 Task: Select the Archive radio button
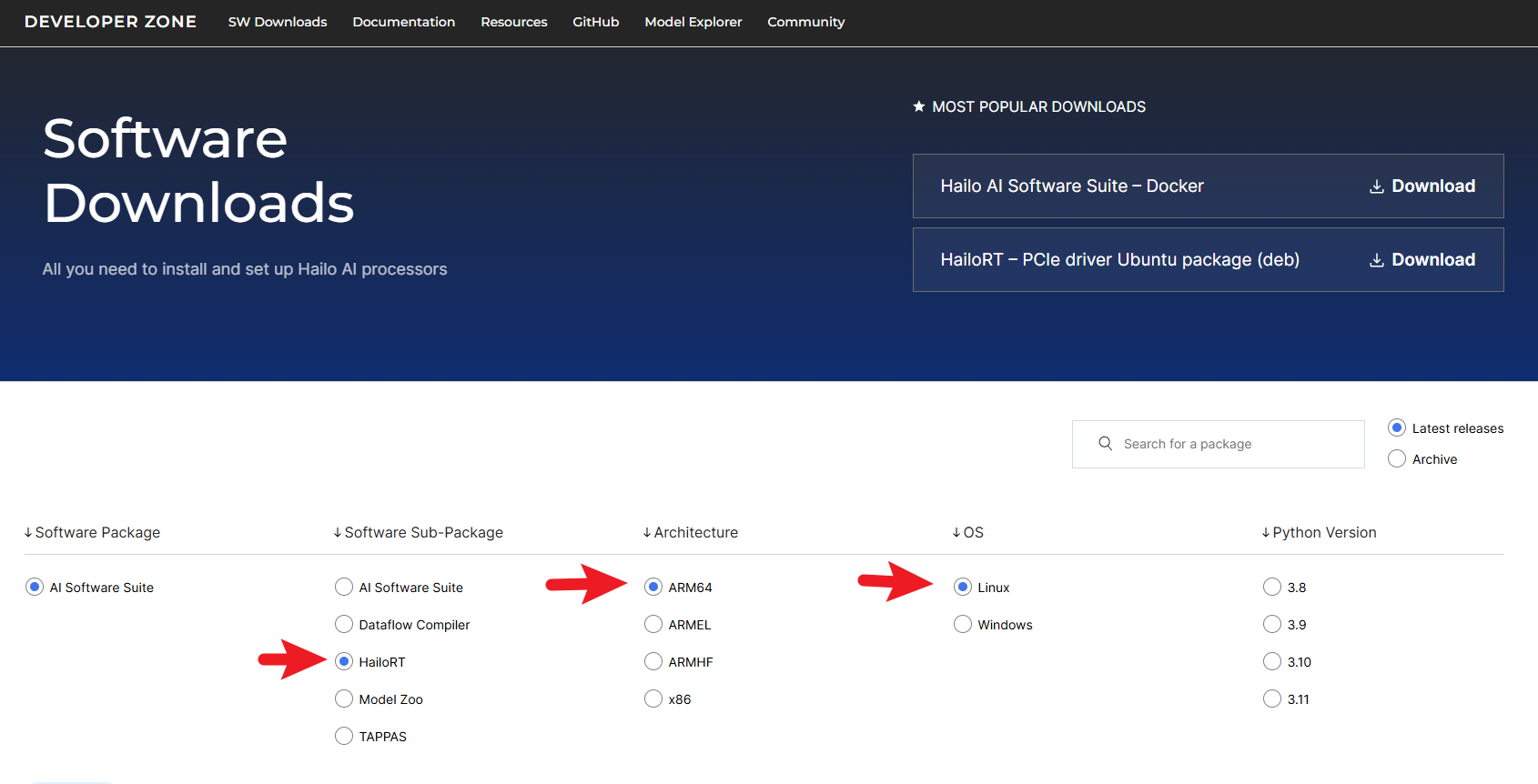coord(1397,458)
